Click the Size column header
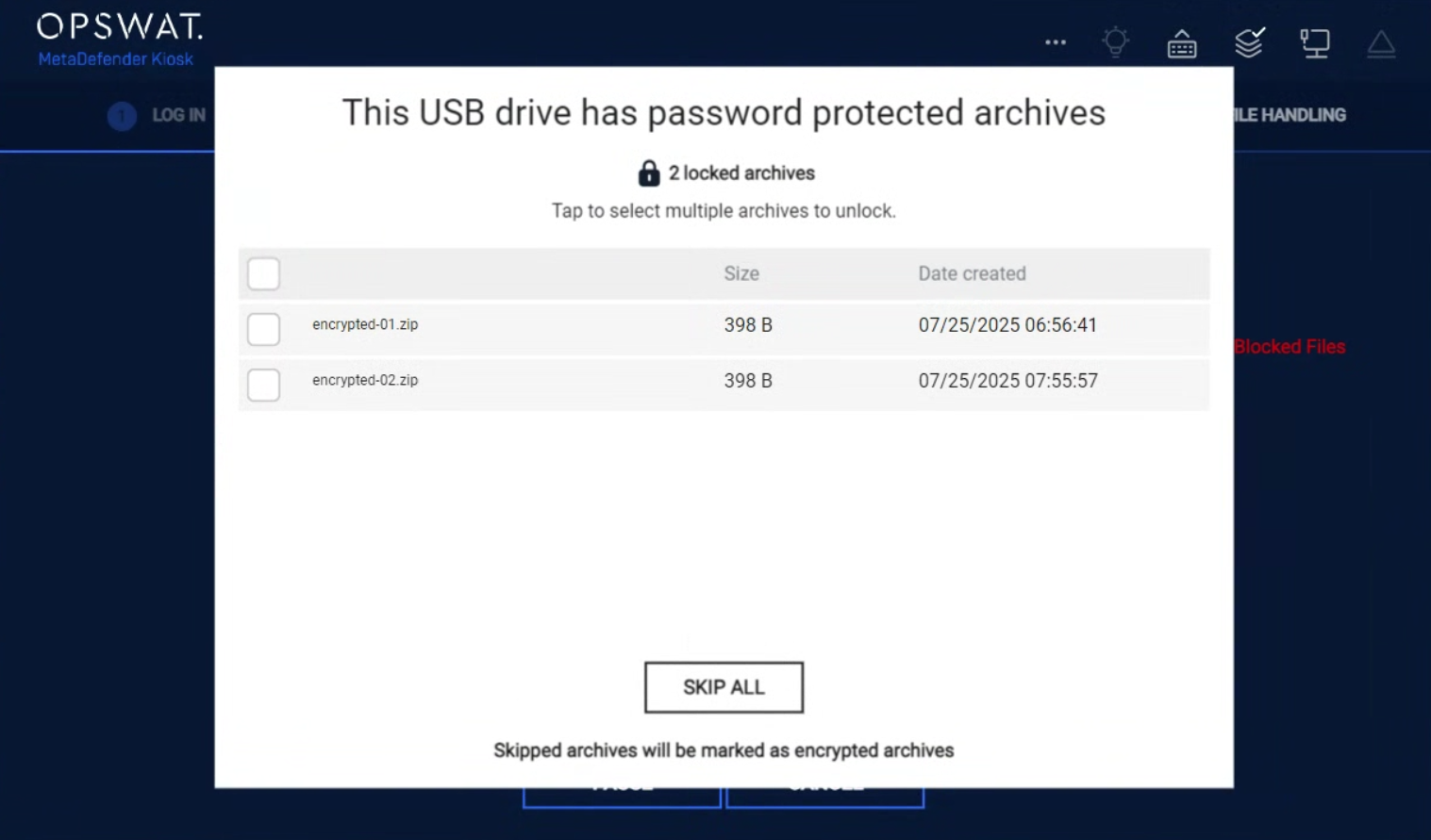 [741, 273]
